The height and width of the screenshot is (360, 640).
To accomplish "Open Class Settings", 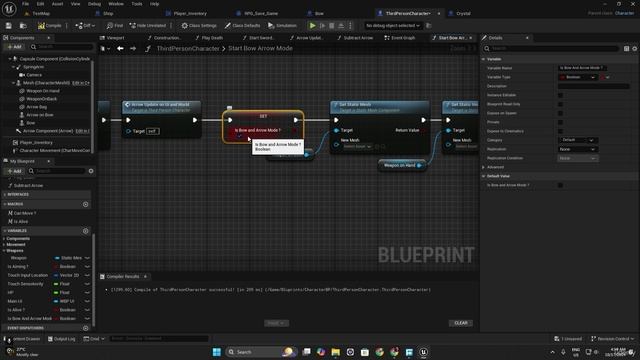I will [199, 26].
